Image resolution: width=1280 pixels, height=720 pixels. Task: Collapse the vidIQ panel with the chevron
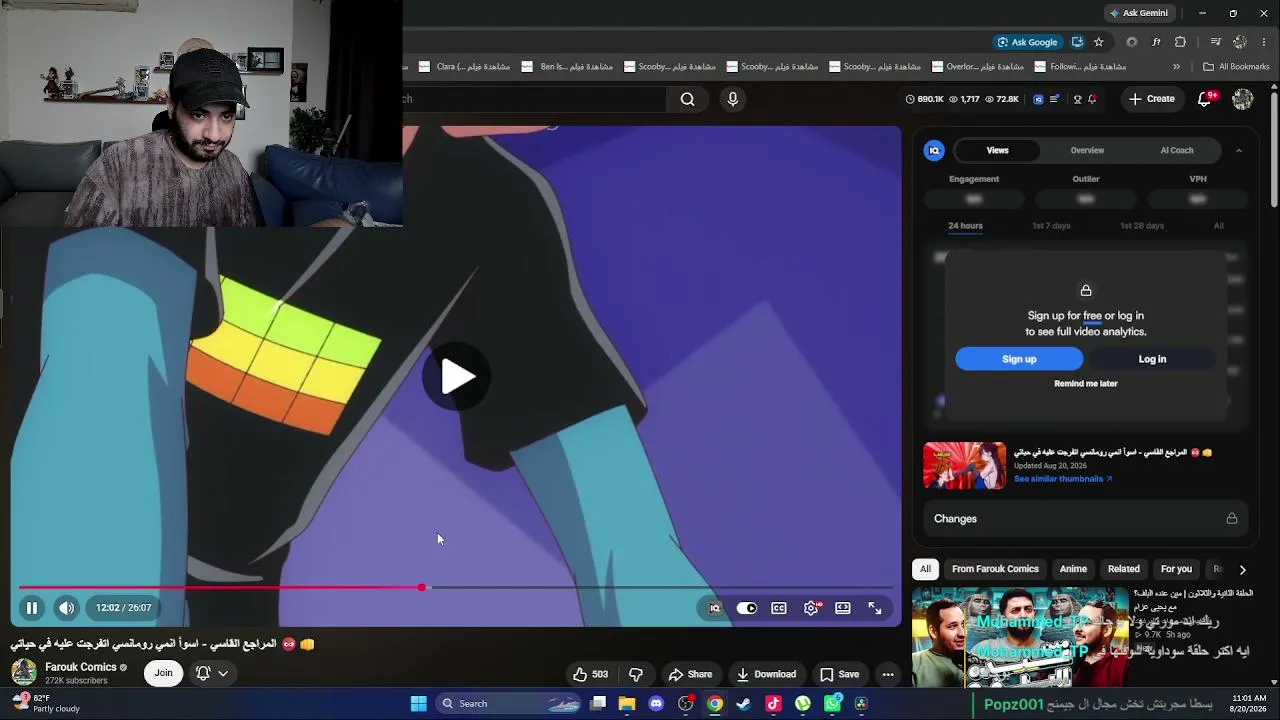tap(1239, 150)
